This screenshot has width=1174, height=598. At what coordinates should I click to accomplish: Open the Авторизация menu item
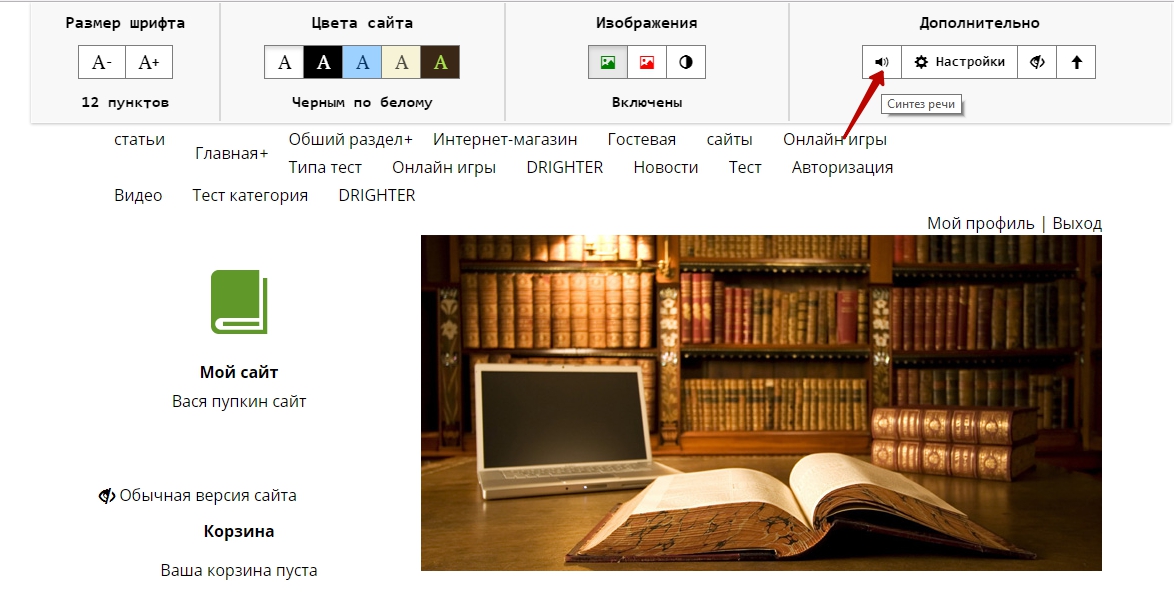click(842, 168)
